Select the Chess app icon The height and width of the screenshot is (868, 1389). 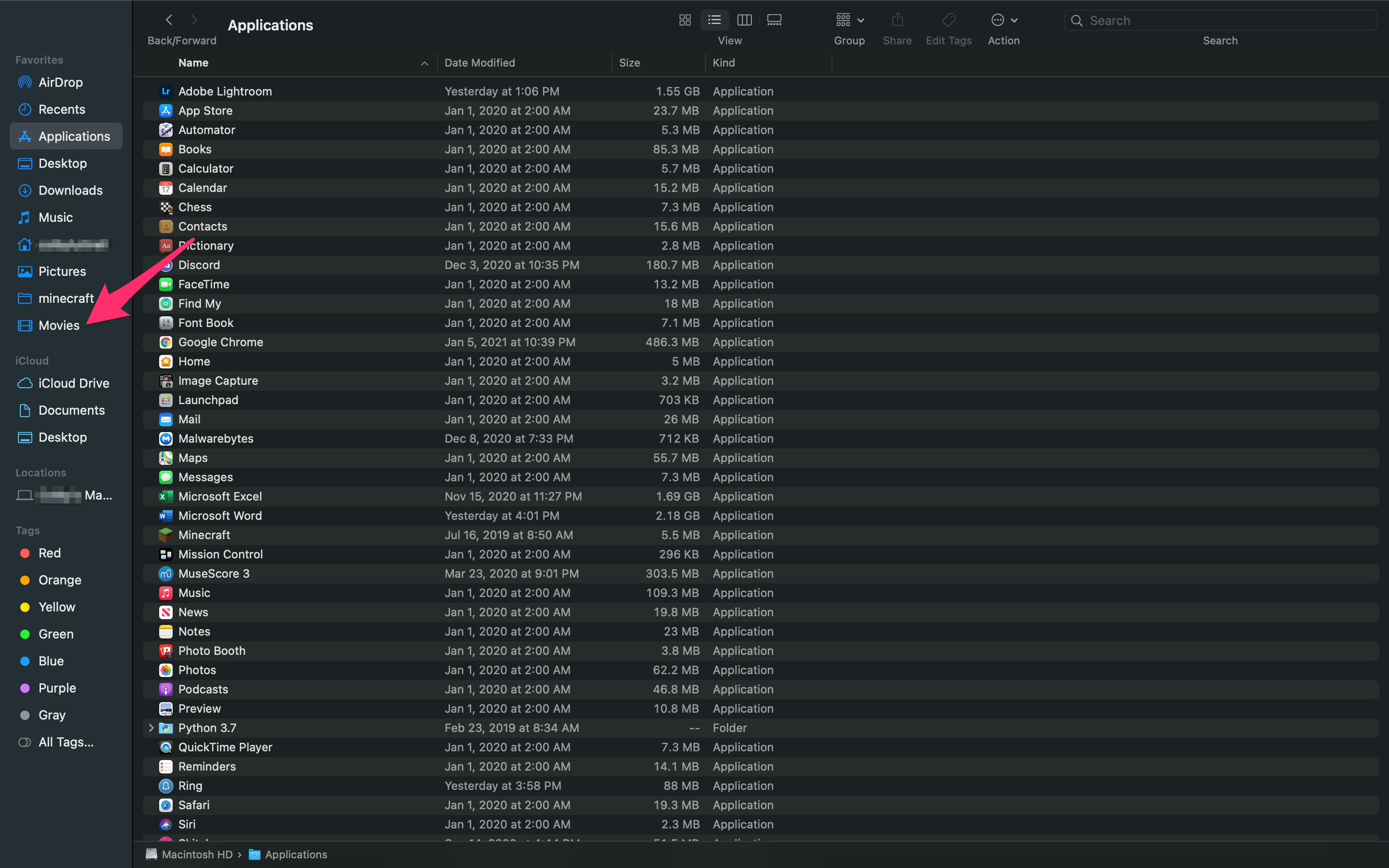pyautogui.click(x=166, y=207)
